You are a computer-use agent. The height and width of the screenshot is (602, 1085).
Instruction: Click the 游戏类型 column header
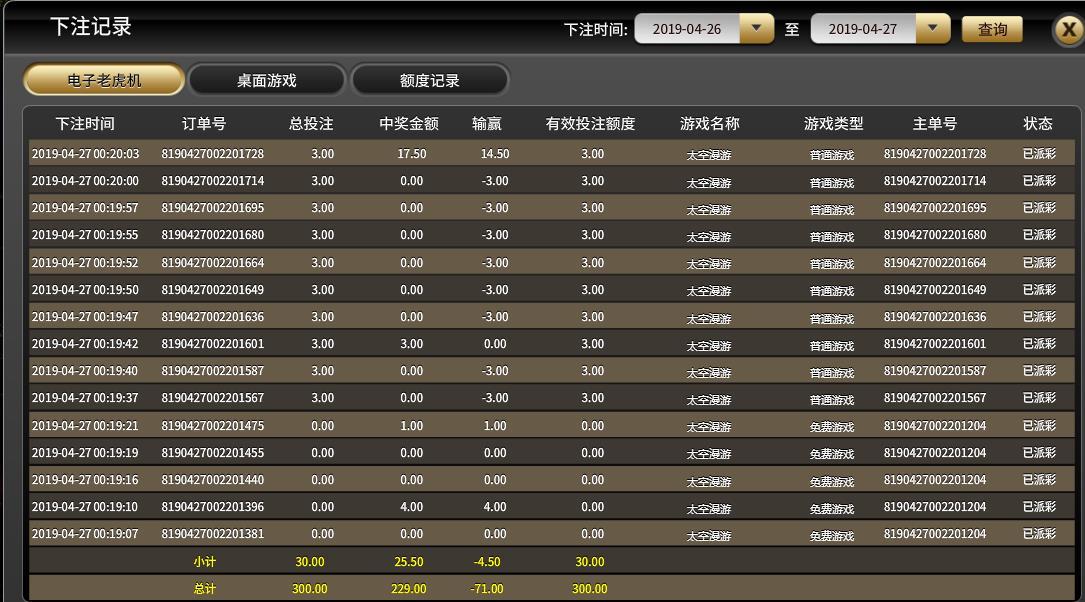click(834, 124)
